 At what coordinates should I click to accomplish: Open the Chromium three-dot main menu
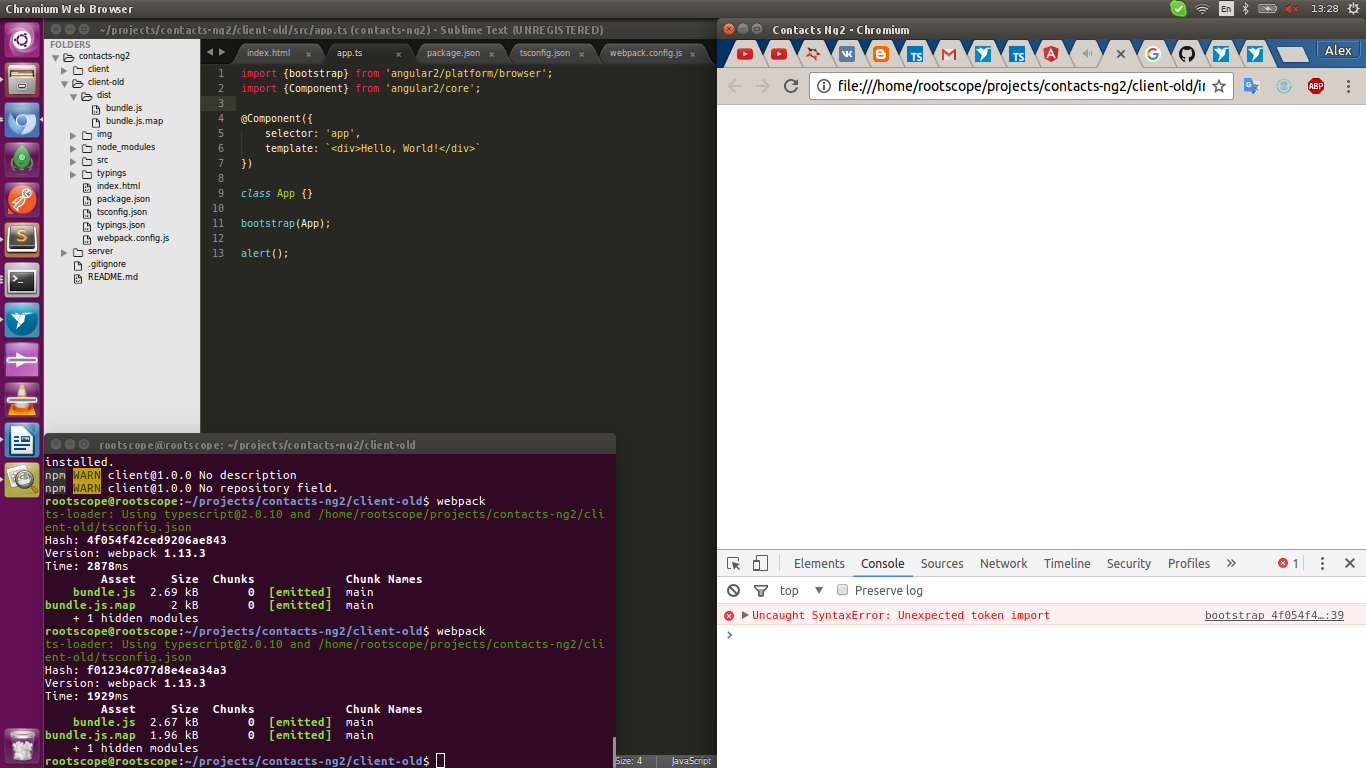1348,86
